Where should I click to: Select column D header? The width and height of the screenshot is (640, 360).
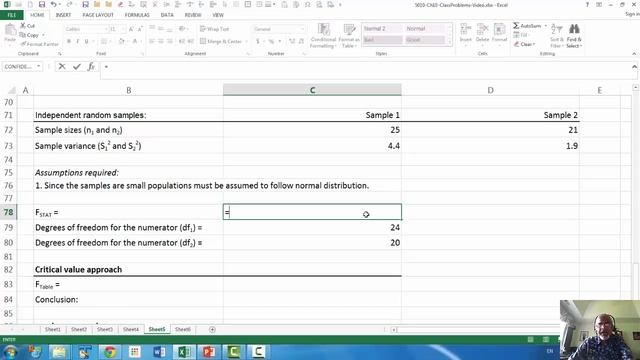(490, 90)
